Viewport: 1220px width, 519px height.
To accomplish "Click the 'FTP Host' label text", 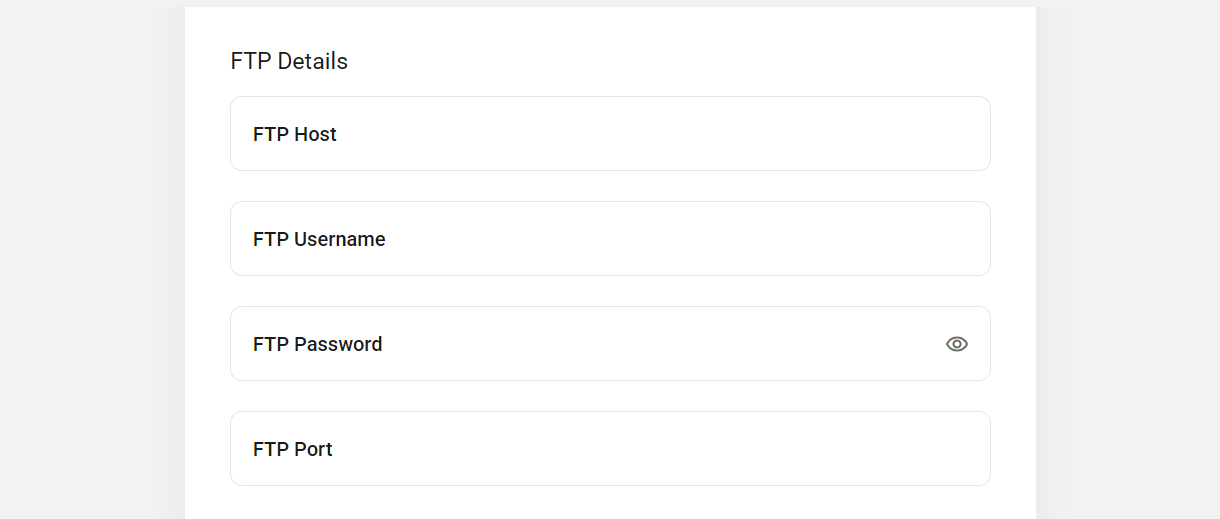I will [x=295, y=134].
